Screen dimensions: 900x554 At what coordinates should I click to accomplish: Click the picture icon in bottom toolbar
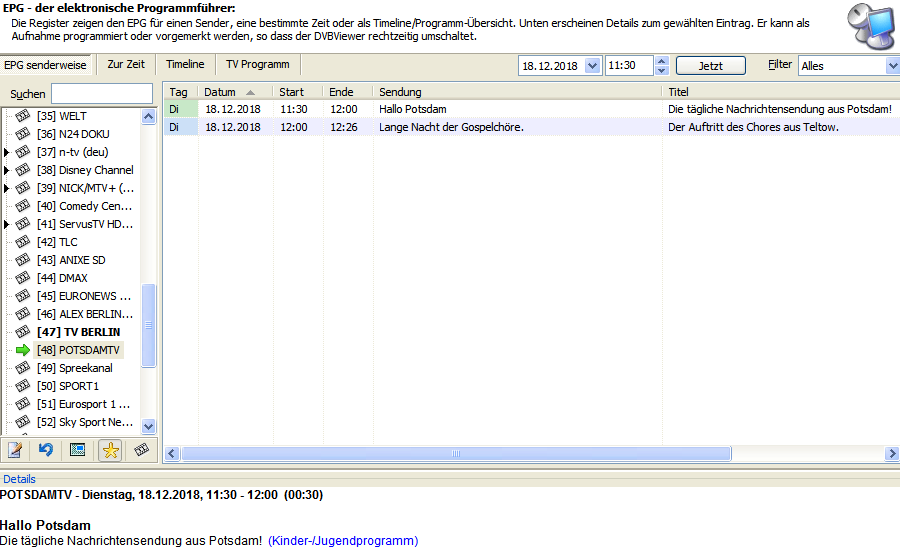point(77,450)
